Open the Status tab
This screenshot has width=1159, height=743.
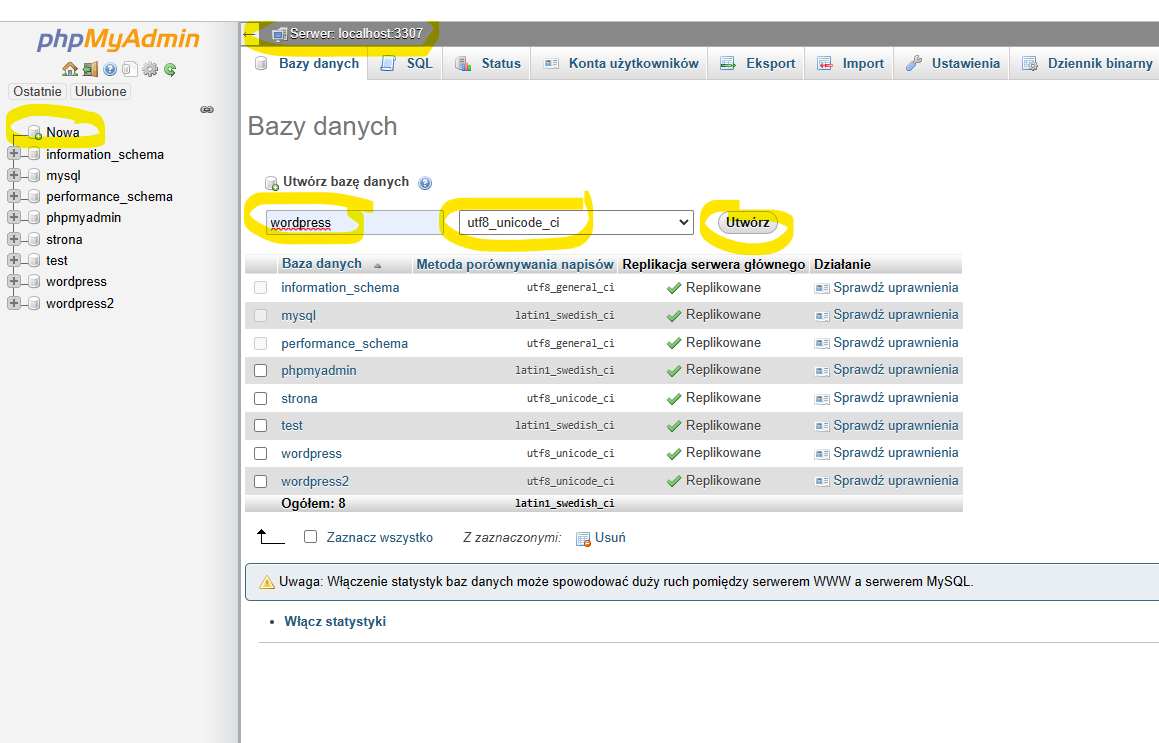click(488, 64)
